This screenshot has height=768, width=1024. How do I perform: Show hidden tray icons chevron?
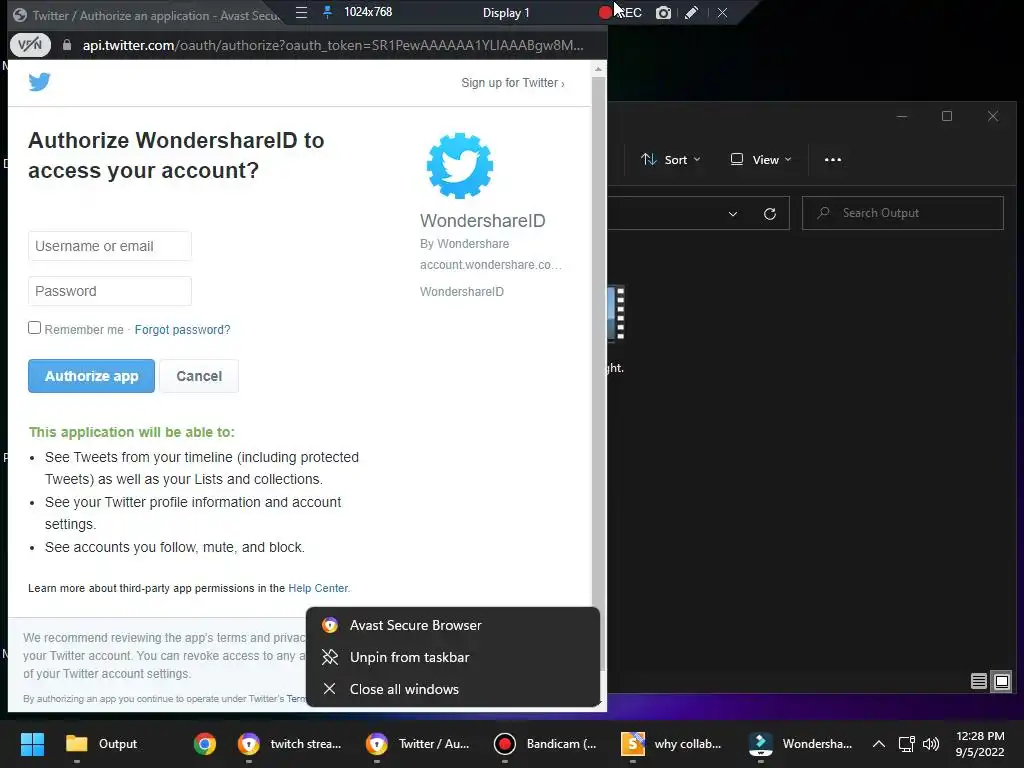[879, 744]
